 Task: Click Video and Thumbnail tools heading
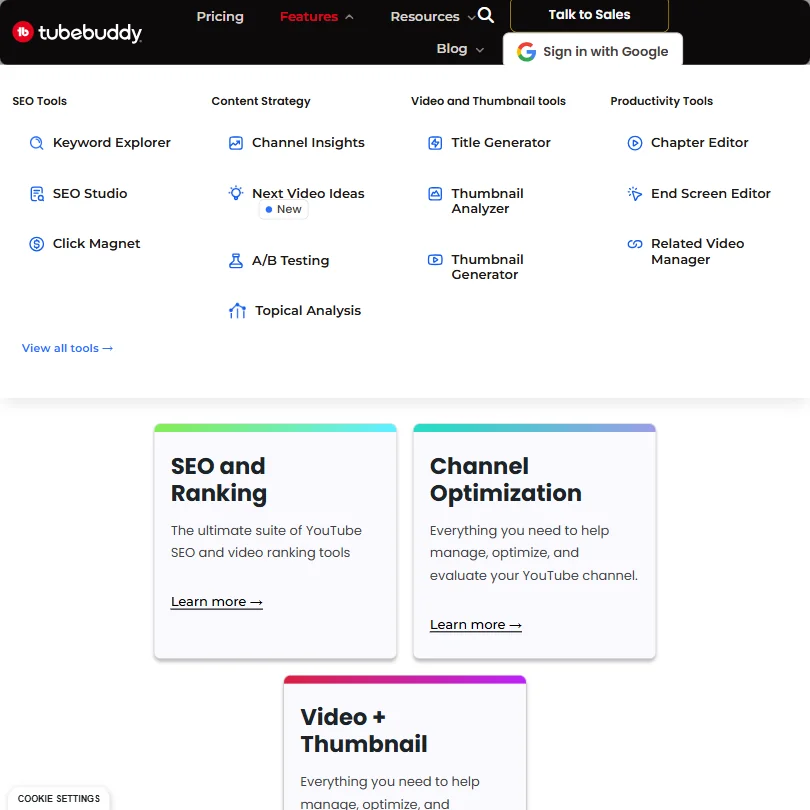point(488,101)
